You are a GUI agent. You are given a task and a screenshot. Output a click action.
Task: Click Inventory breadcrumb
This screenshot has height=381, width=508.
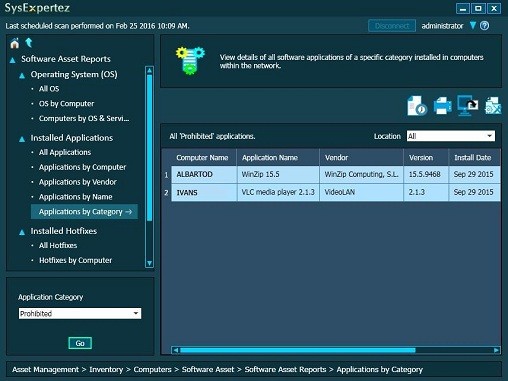[x=106, y=369]
